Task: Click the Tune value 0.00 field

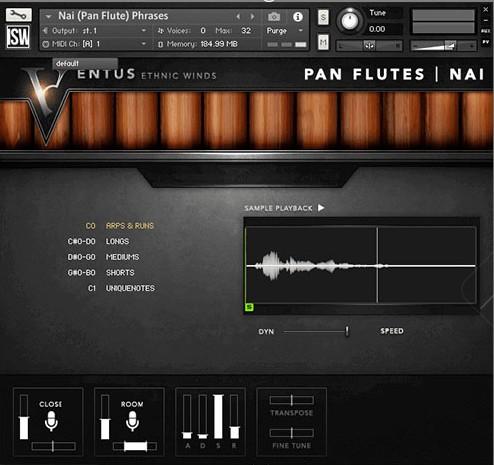Action: (x=377, y=29)
